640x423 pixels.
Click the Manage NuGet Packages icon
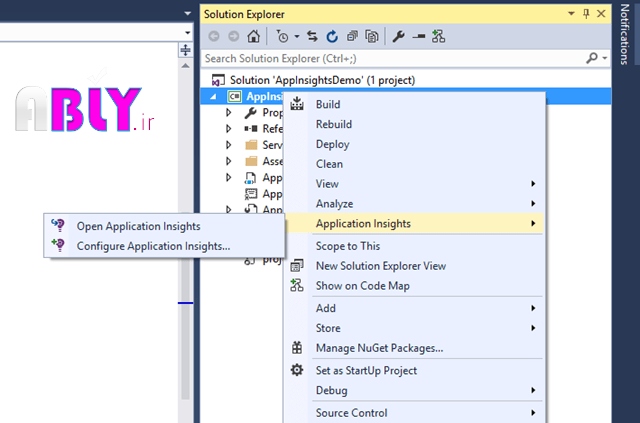[297, 347]
